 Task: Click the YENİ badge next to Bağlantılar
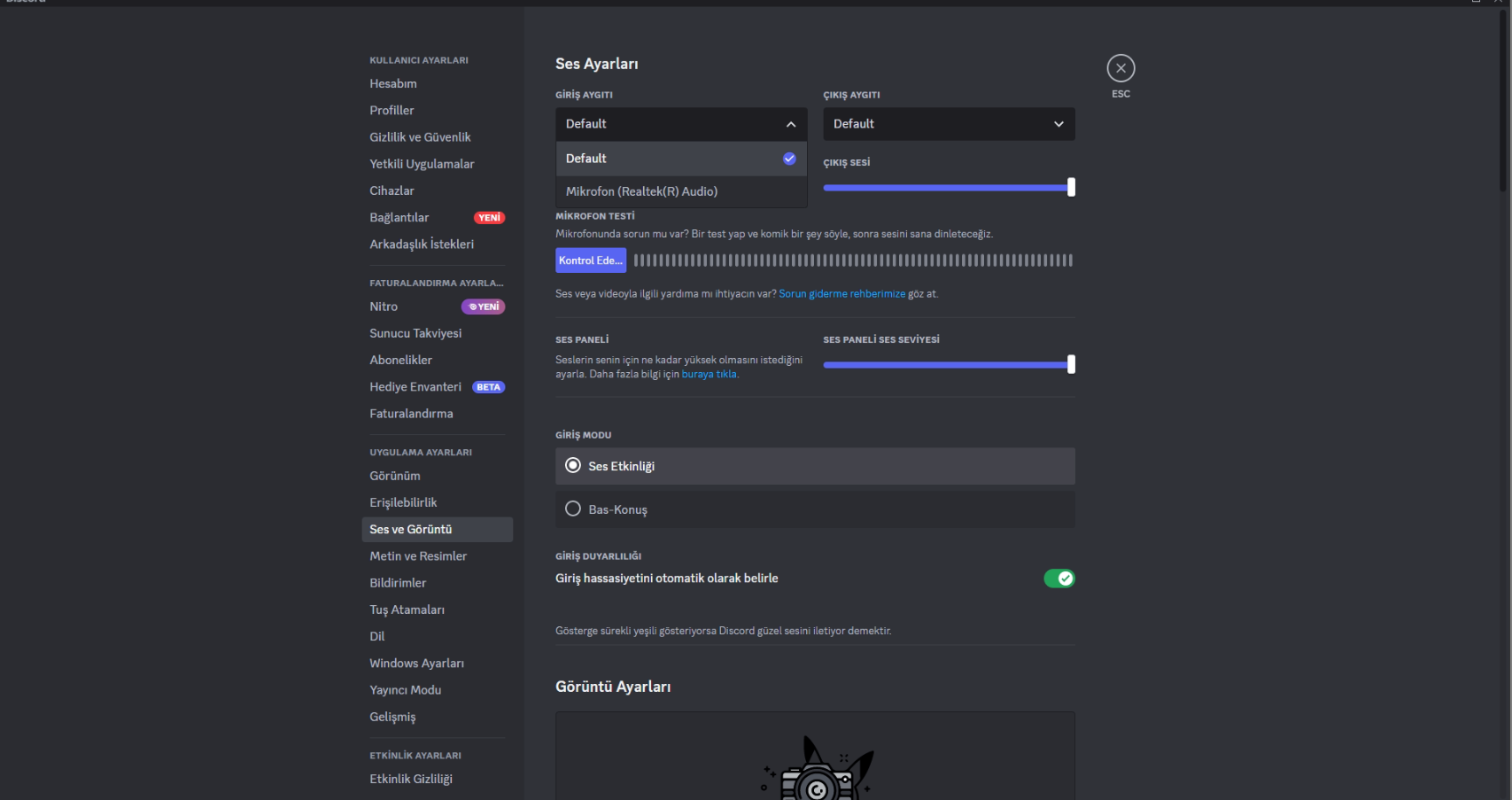coord(489,218)
